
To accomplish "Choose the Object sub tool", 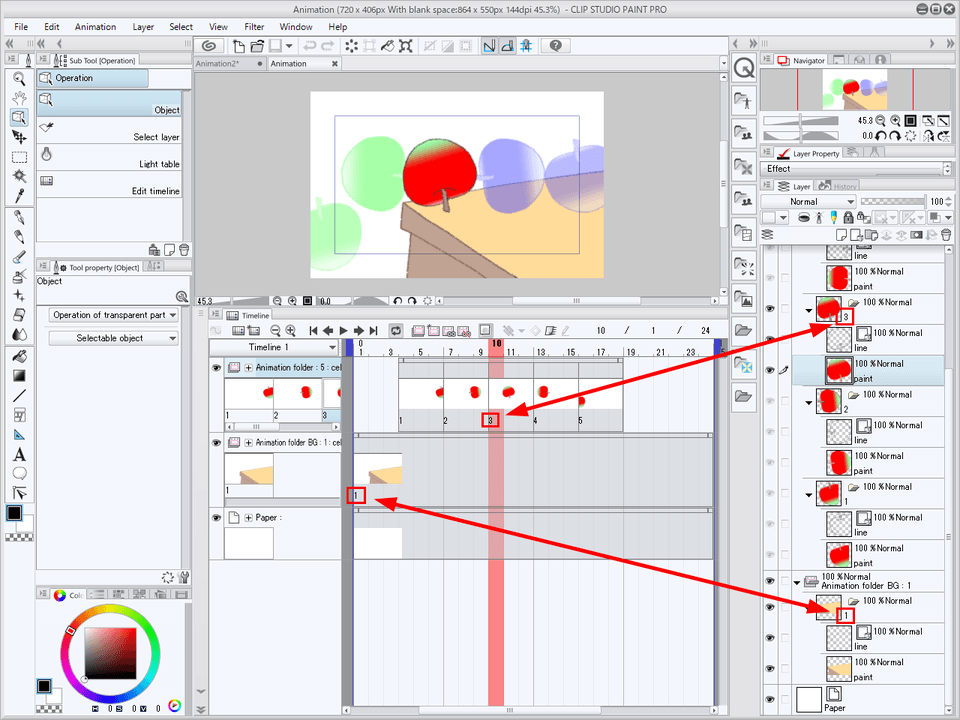I will click(109, 104).
